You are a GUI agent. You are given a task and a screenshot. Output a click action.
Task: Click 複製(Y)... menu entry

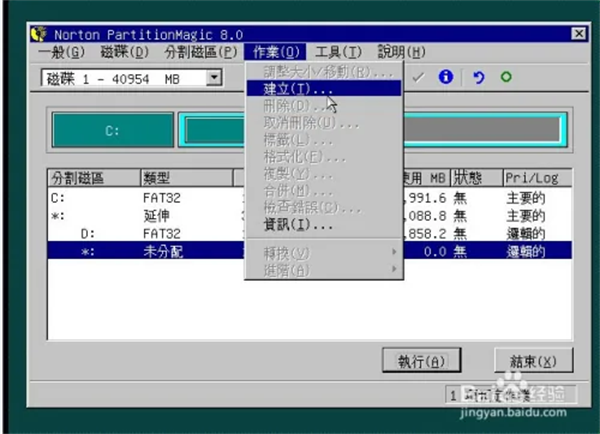pyautogui.click(x=324, y=174)
